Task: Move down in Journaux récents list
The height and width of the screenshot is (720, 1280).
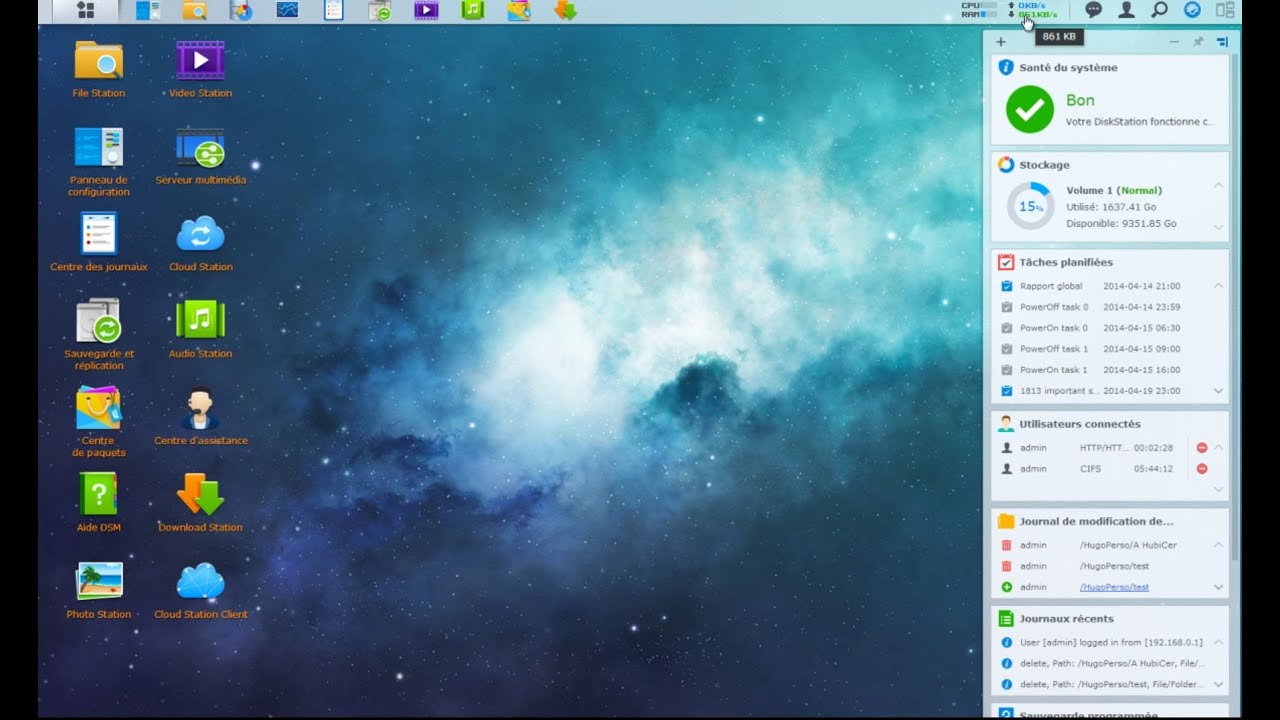Action: coord(1218,685)
